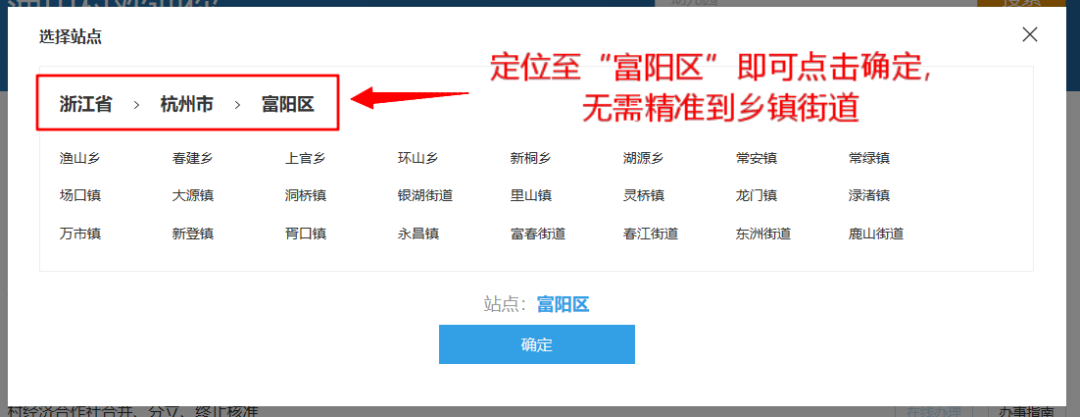Choose 灵桥镇 town
This screenshot has height=417, width=1080.
pos(643,196)
